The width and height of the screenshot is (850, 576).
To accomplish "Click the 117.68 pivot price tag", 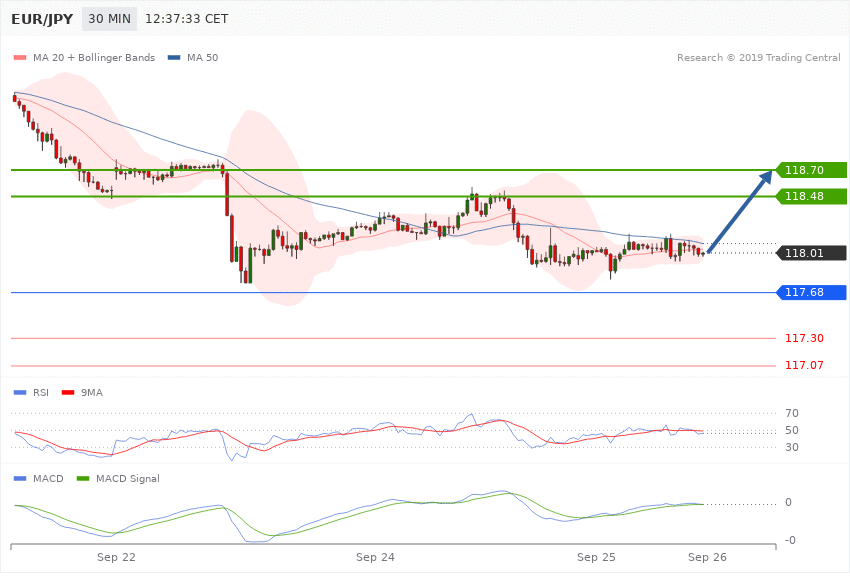I will point(811,293).
